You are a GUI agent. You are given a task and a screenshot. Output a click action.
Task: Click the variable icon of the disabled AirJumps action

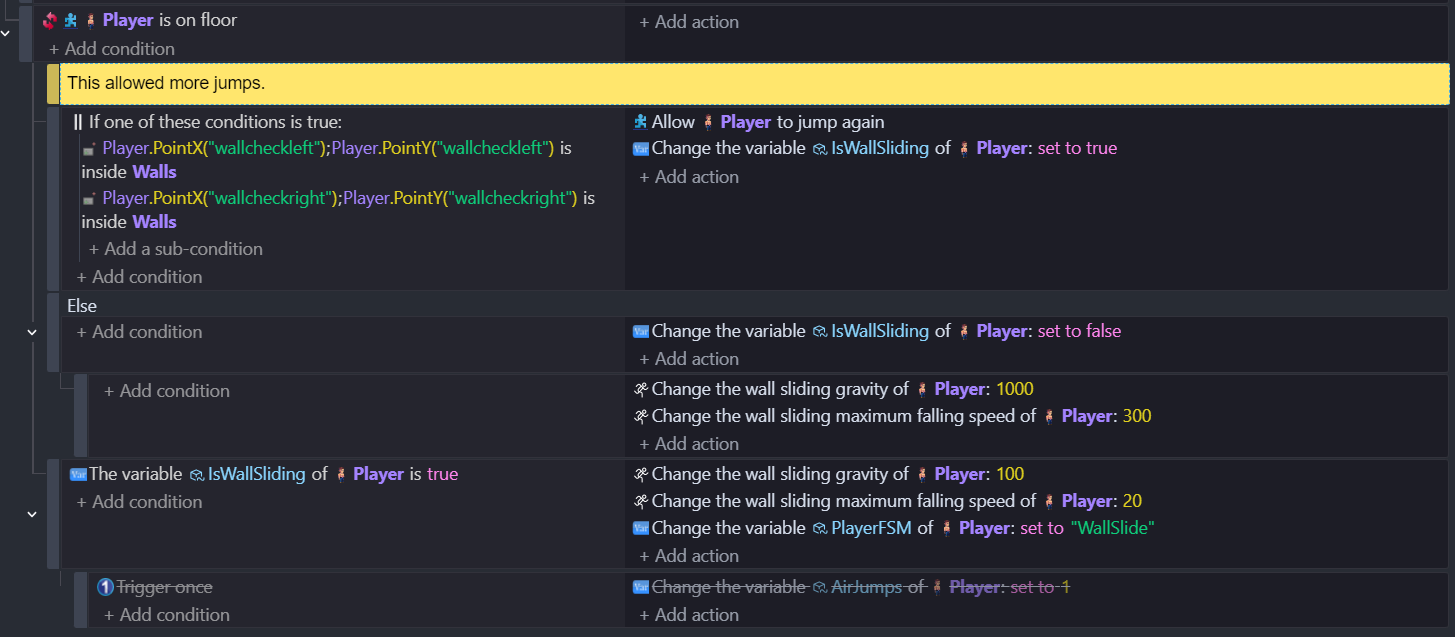641,587
